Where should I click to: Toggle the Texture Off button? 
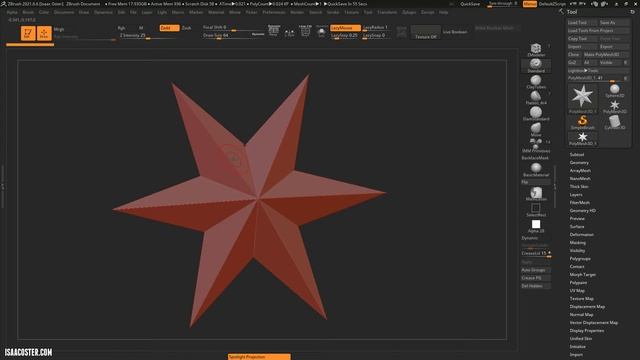426,32
